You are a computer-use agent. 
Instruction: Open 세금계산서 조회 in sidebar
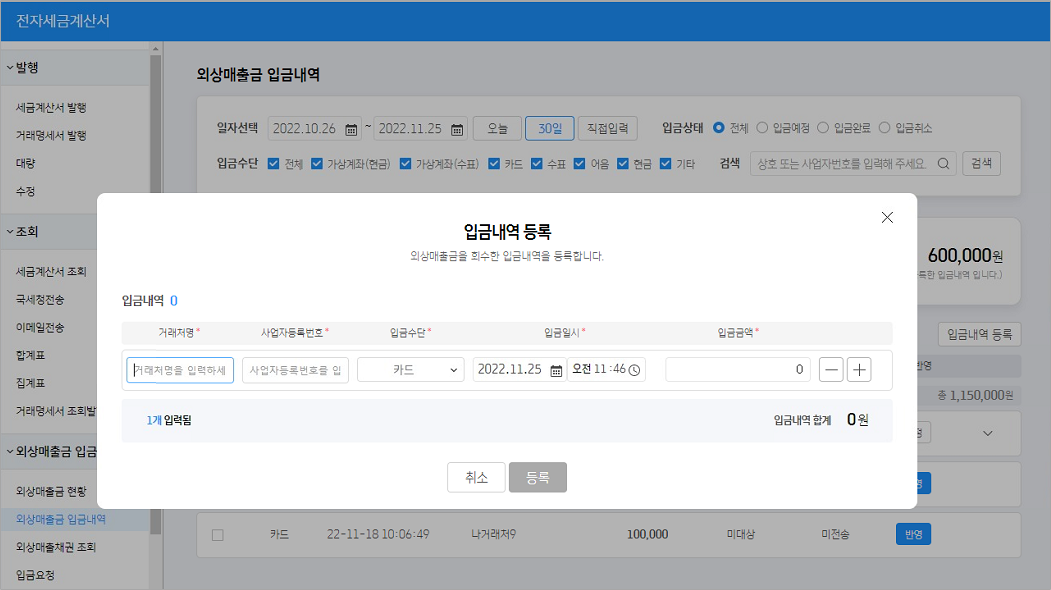tap(51, 272)
